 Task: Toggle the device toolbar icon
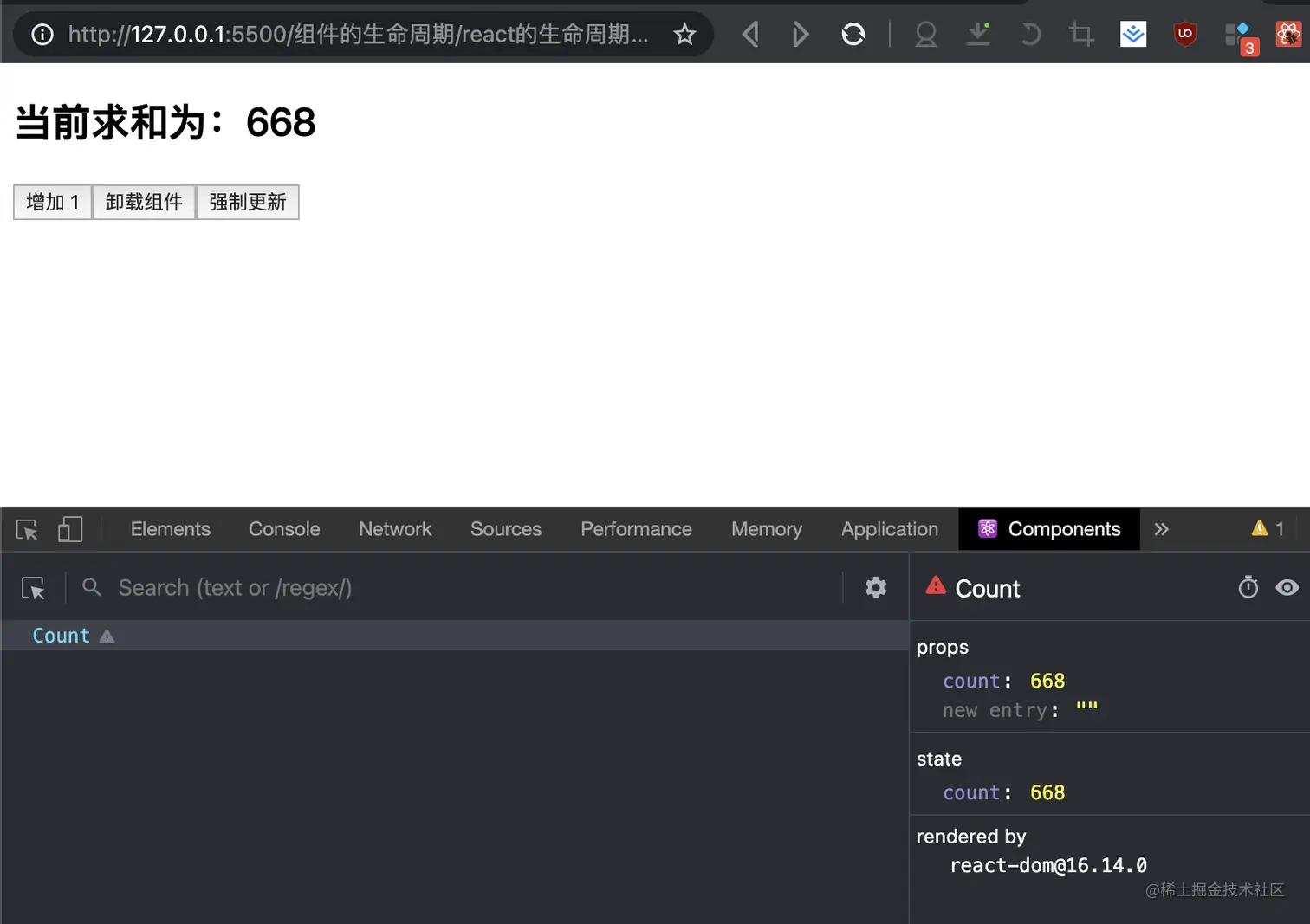tap(70, 529)
